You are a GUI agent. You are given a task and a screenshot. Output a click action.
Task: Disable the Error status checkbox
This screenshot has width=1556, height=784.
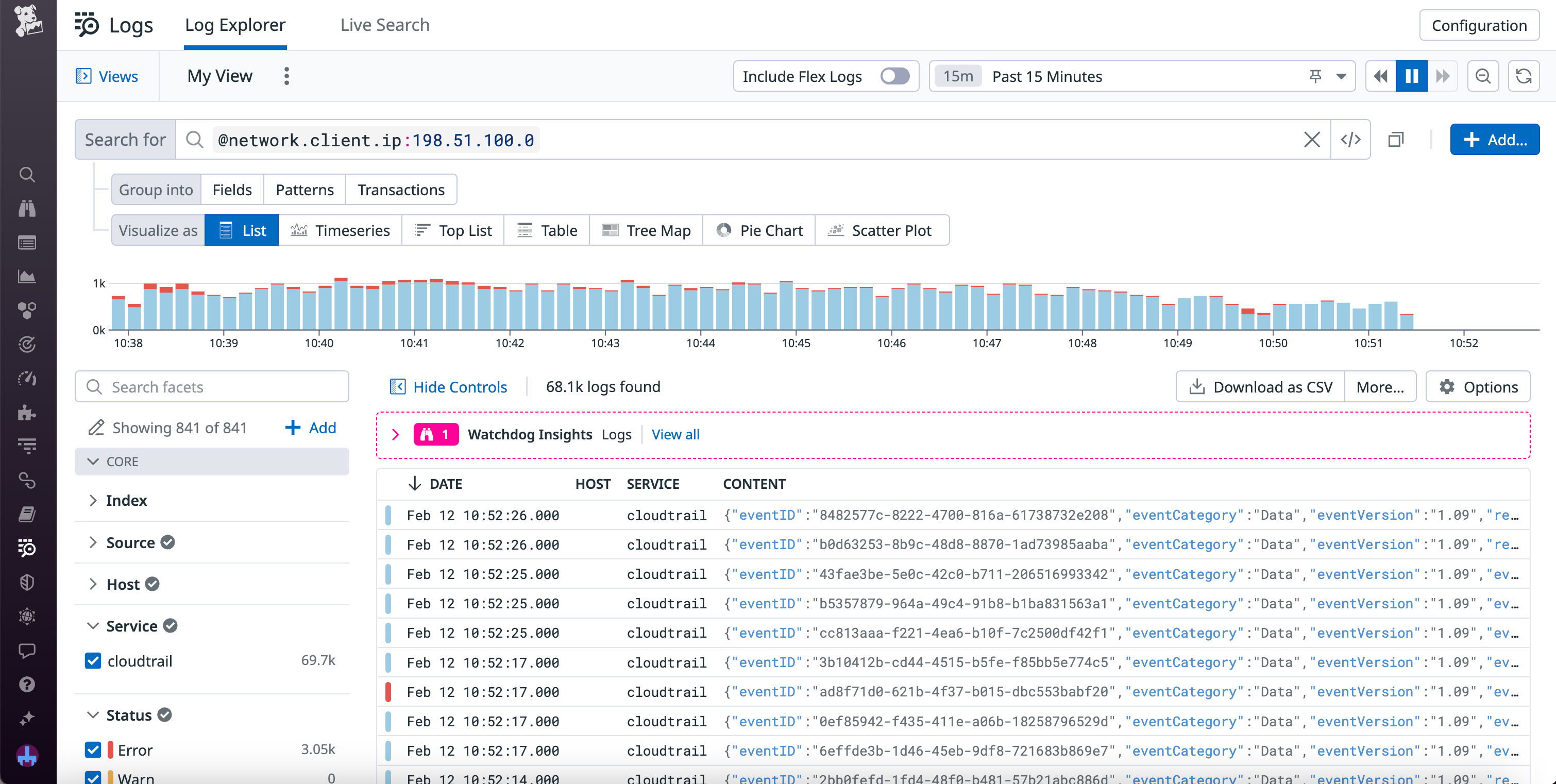[93, 749]
